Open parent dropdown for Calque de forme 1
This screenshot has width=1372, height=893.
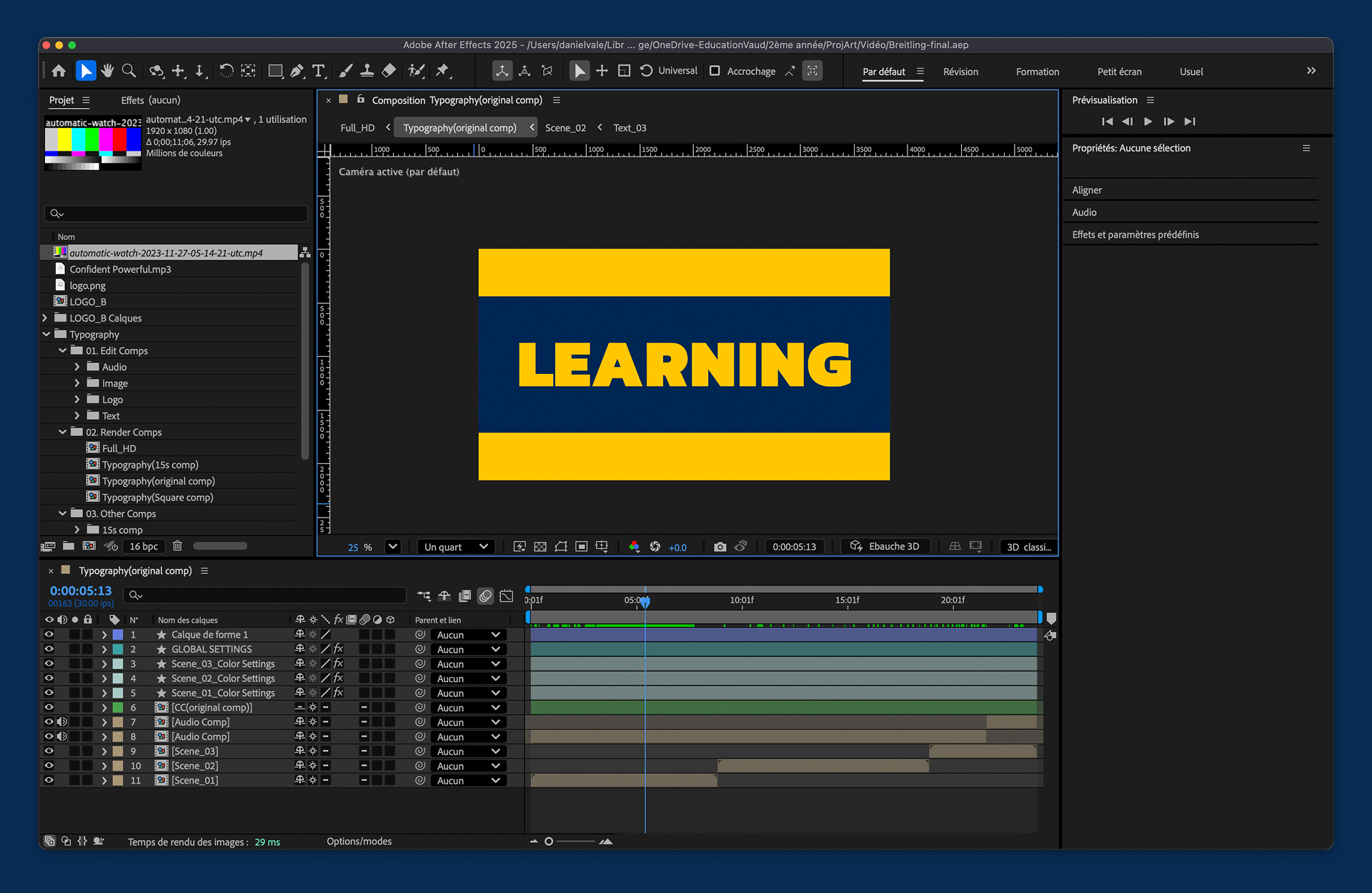(x=468, y=635)
